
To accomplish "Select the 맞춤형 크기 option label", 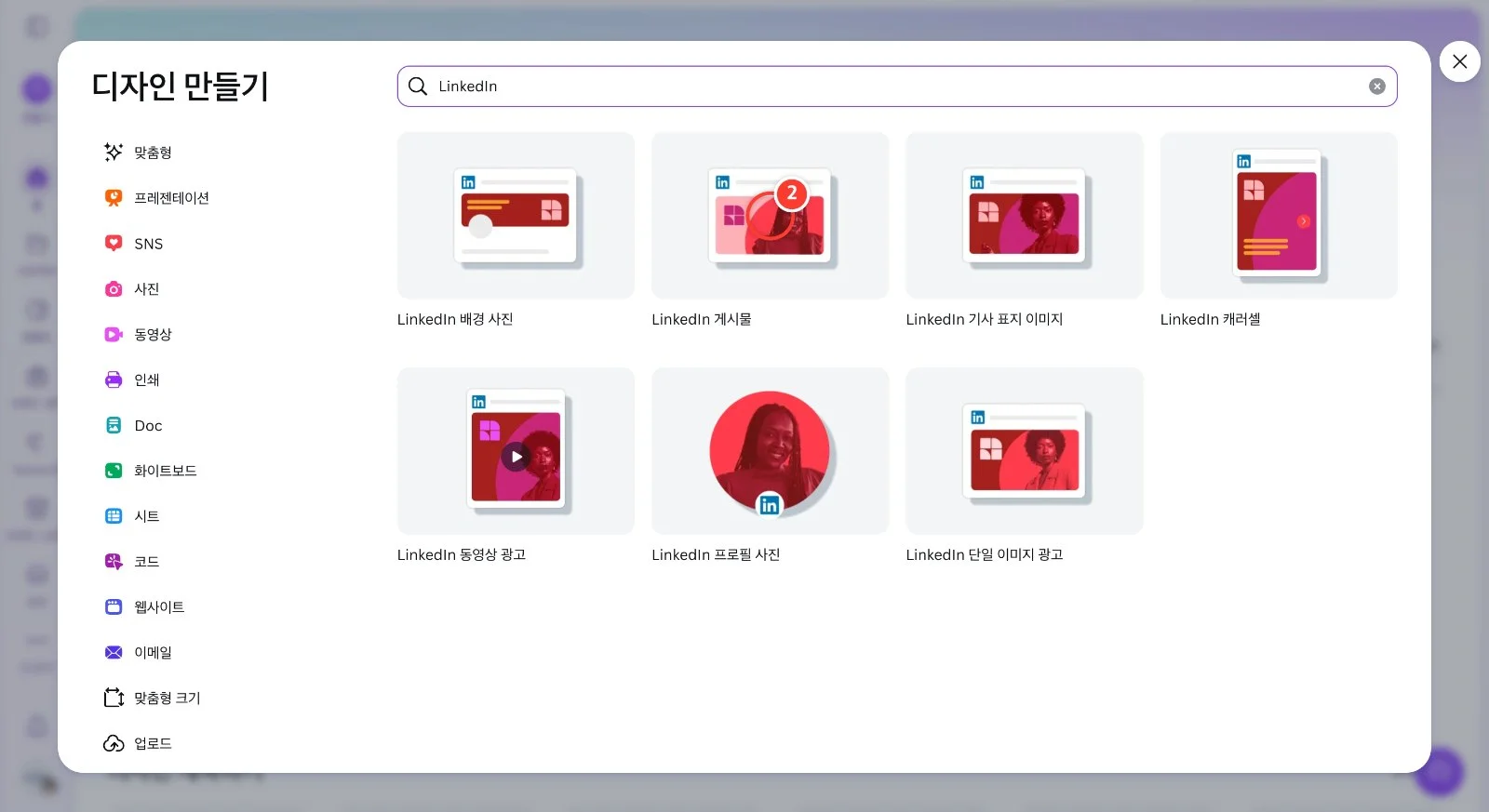I will pos(168,698).
